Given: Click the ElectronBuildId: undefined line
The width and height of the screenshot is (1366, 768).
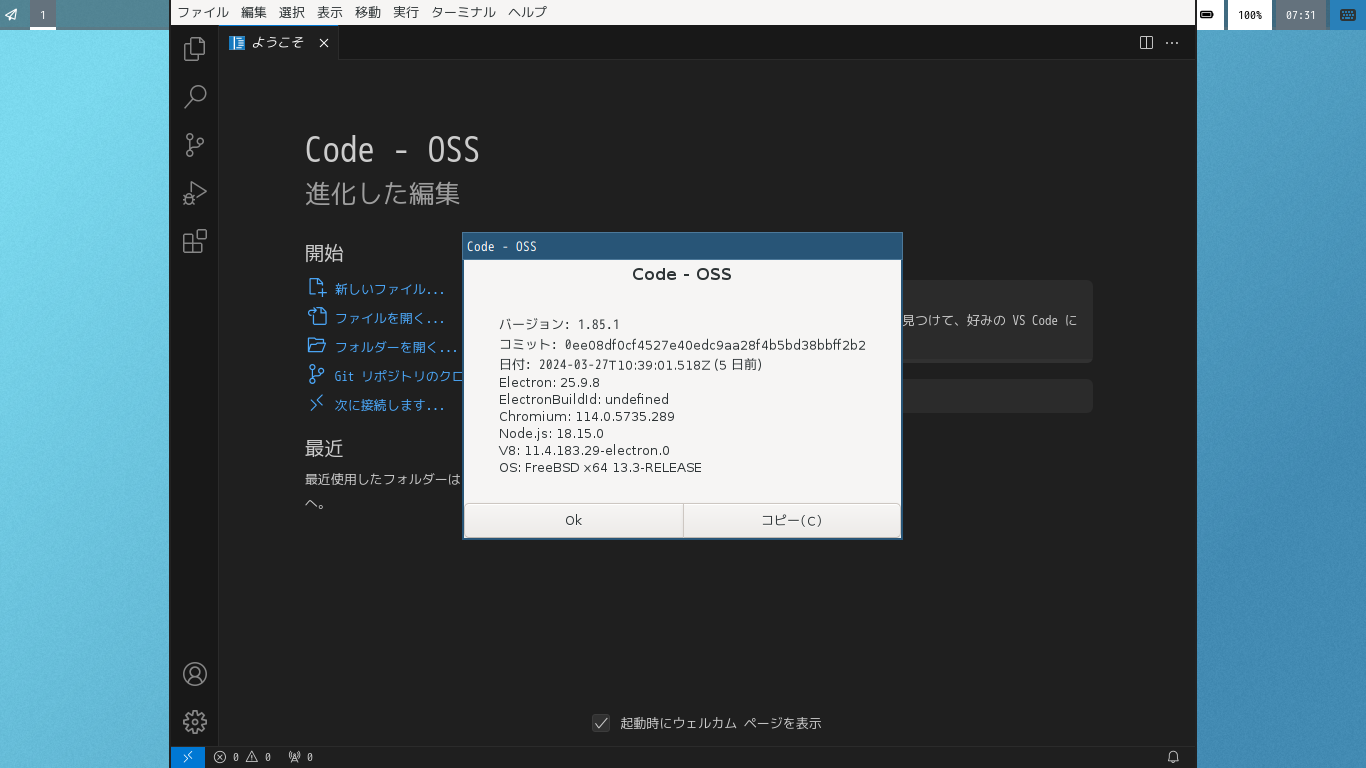Looking at the screenshot, I should coord(584,399).
